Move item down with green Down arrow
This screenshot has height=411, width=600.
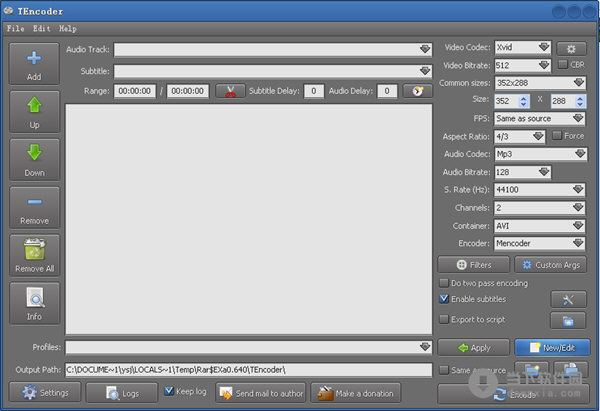[x=34, y=160]
